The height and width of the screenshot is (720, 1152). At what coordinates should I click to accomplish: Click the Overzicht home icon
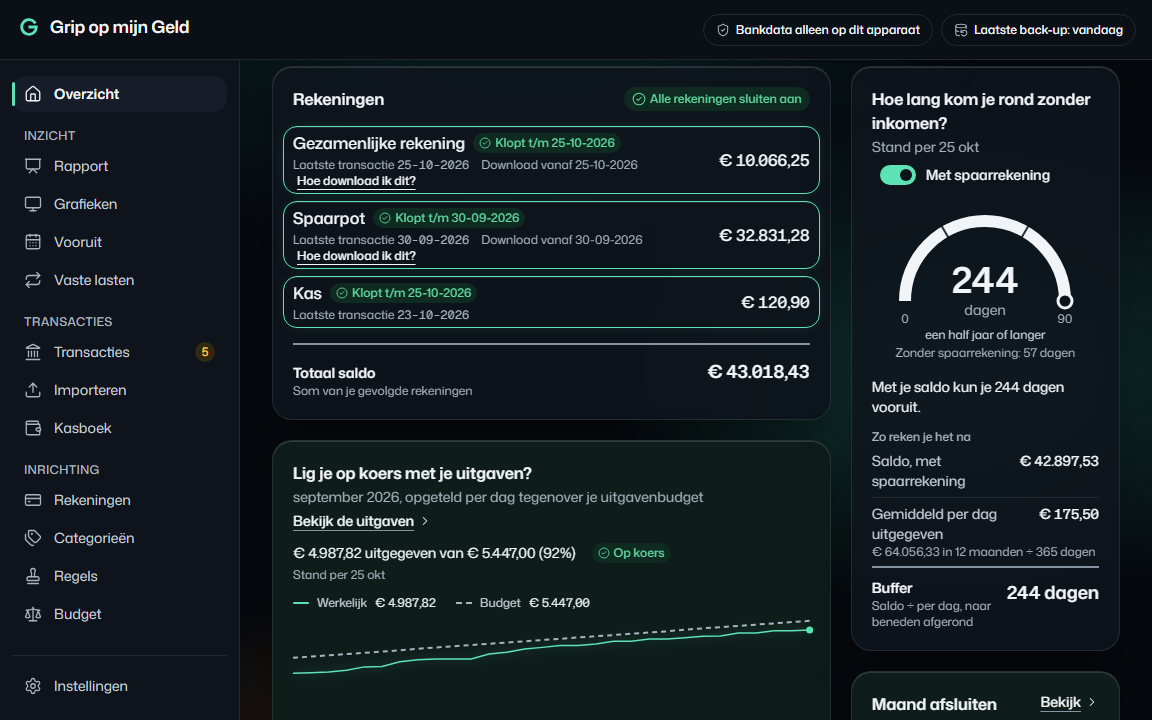point(33,94)
